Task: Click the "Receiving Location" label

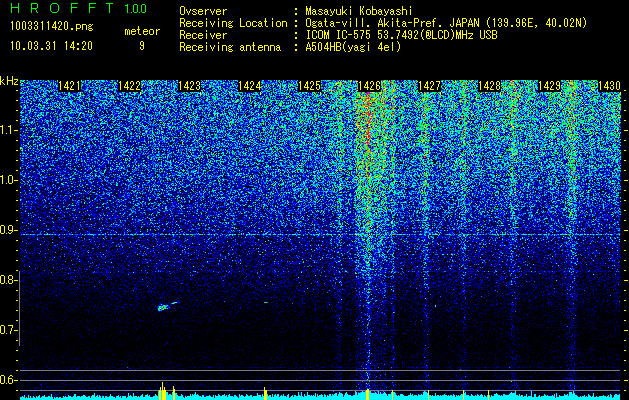Action: tap(233, 23)
